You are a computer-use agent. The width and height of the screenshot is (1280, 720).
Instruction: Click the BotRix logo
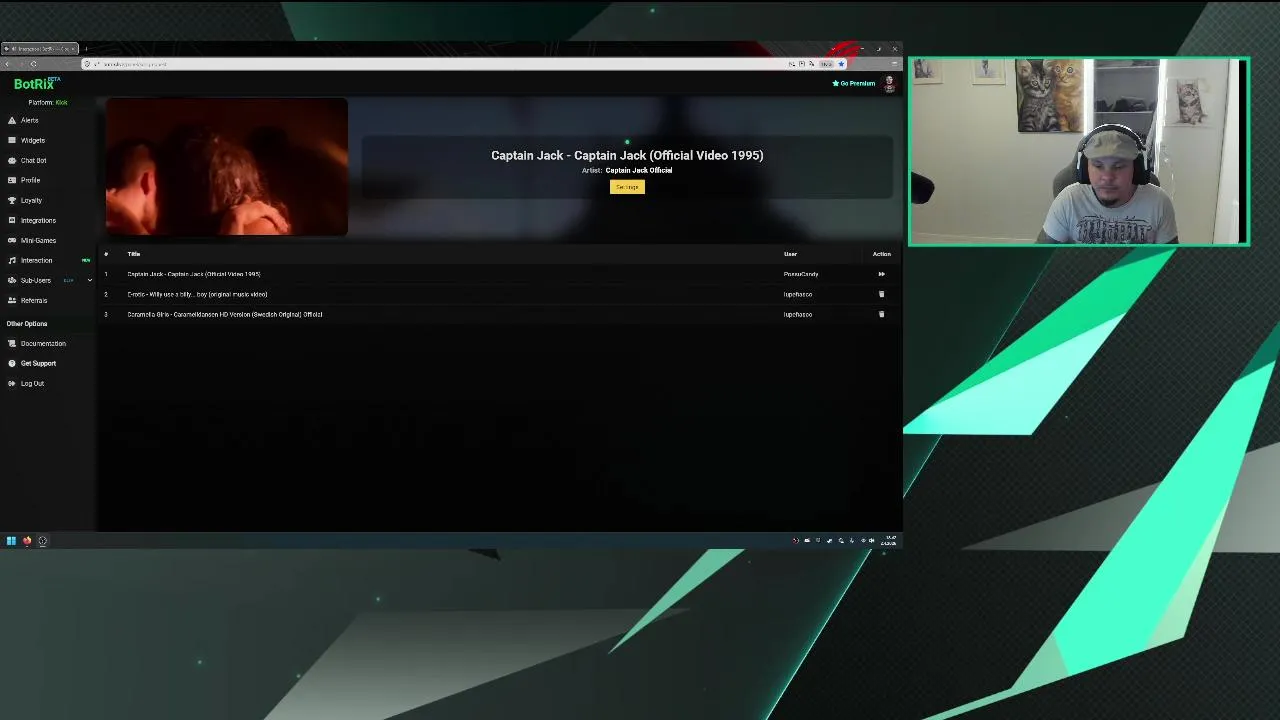coord(36,84)
